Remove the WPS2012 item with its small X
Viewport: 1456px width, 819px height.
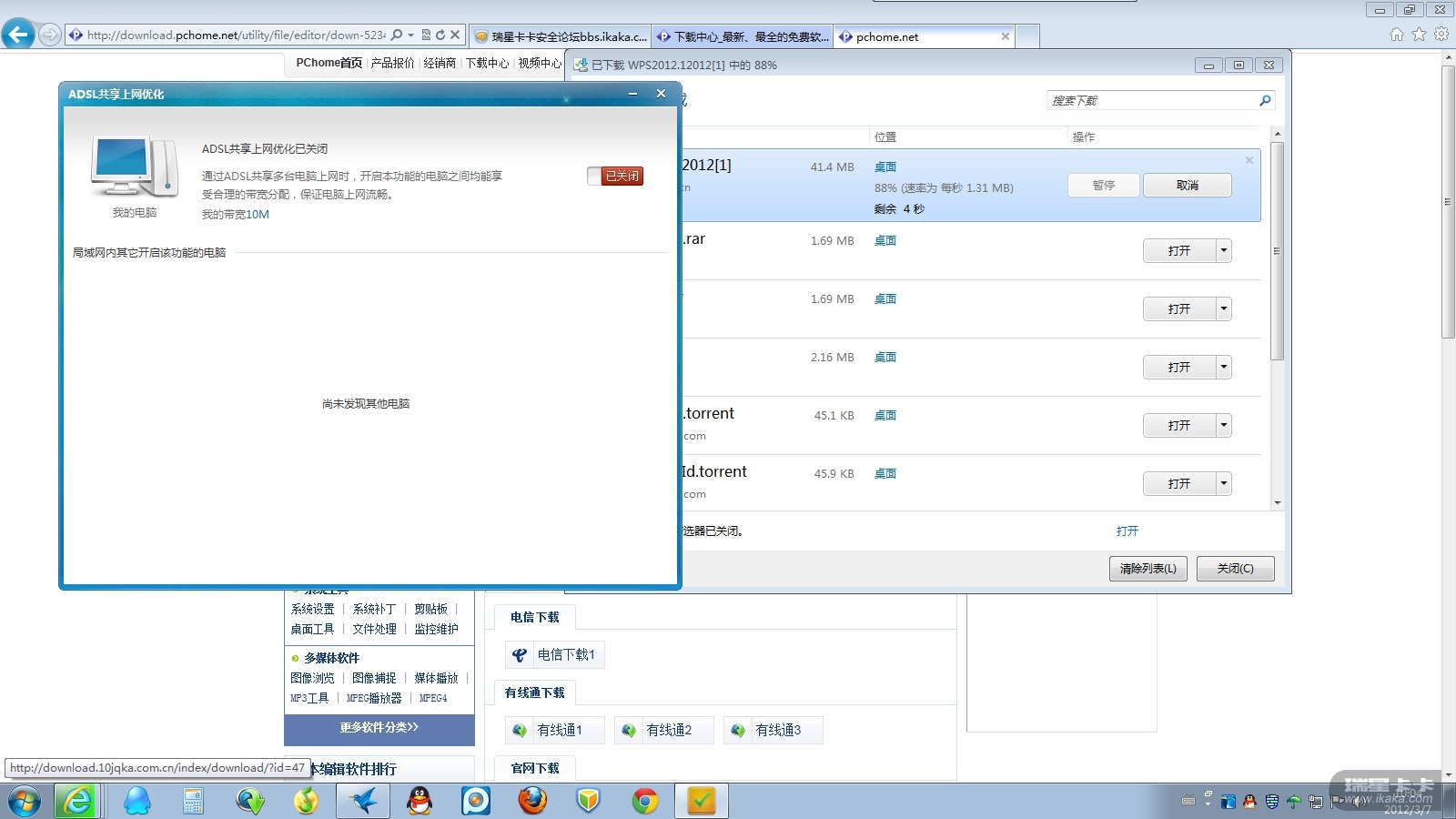[x=1249, y=160]
